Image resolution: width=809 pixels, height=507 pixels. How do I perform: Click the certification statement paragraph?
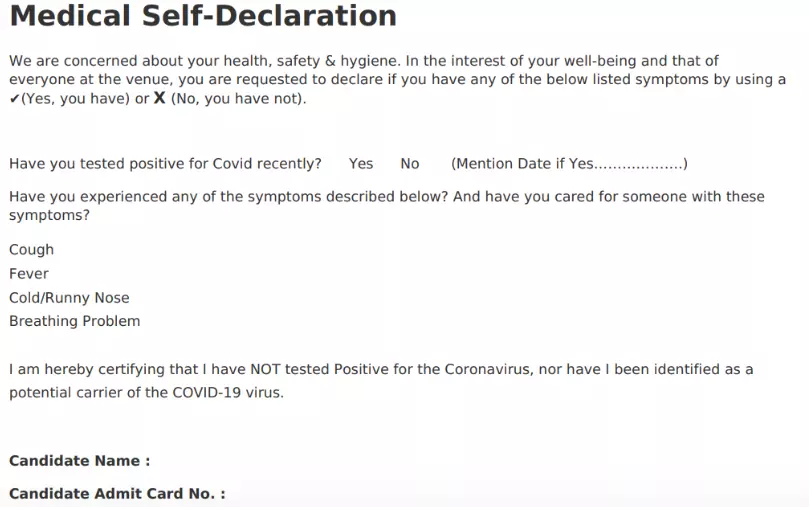coord(381,381)
